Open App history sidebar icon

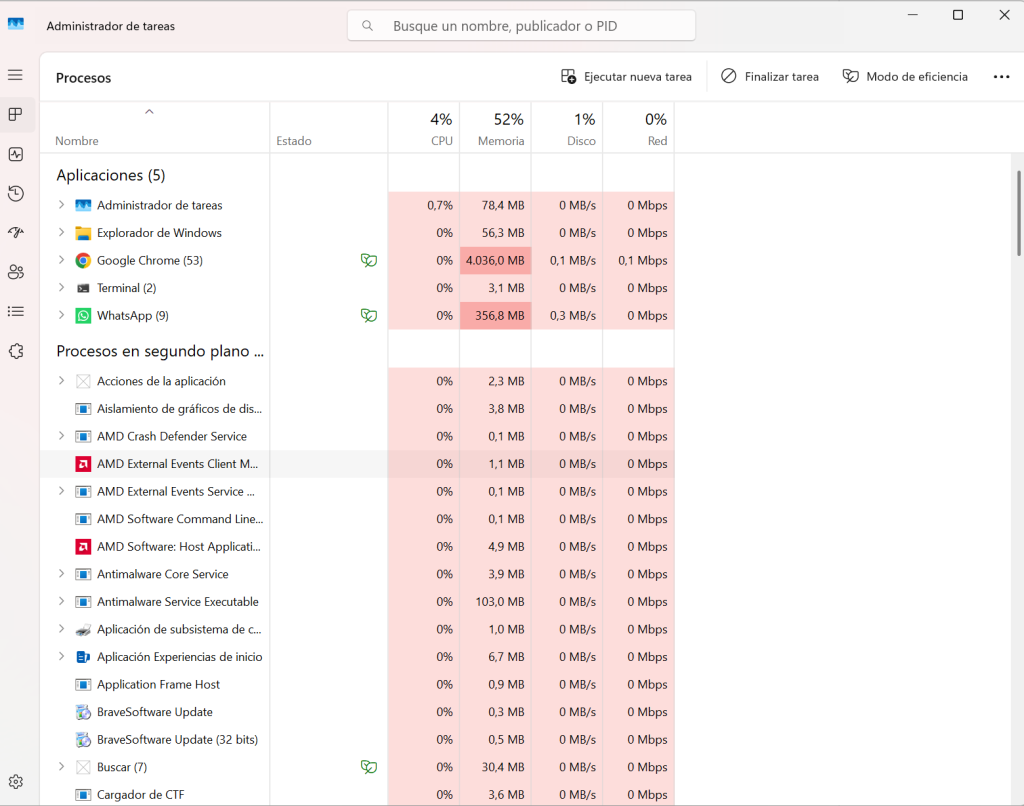tap(16, 193)
